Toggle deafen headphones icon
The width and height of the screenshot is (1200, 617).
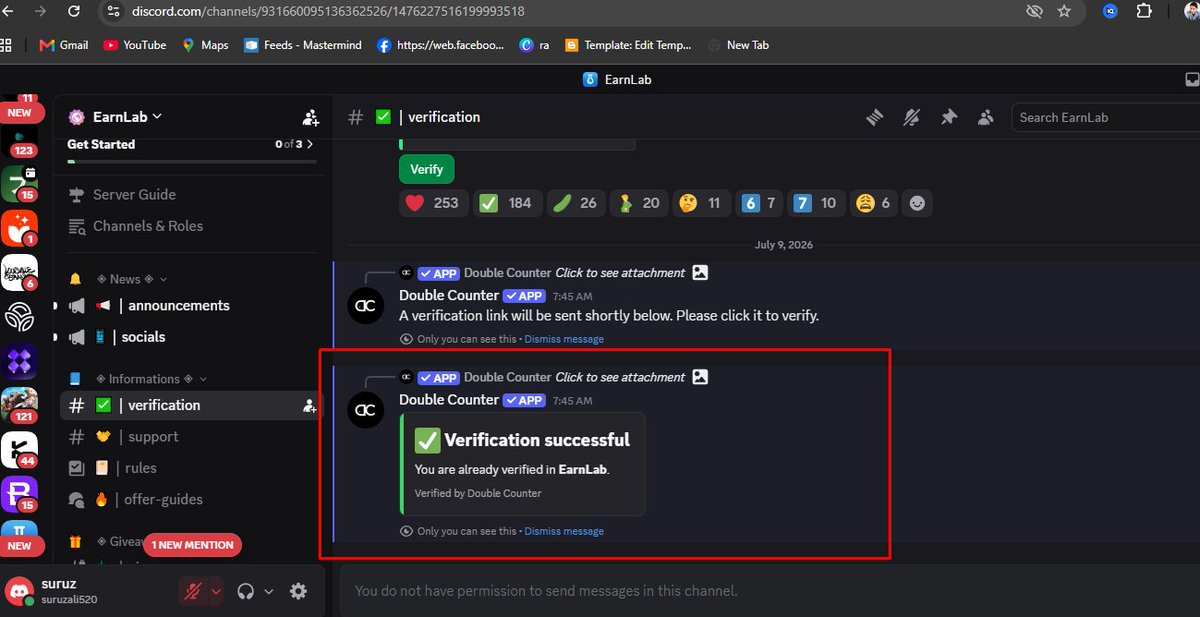pyautogui.click(x=246, y=591)
